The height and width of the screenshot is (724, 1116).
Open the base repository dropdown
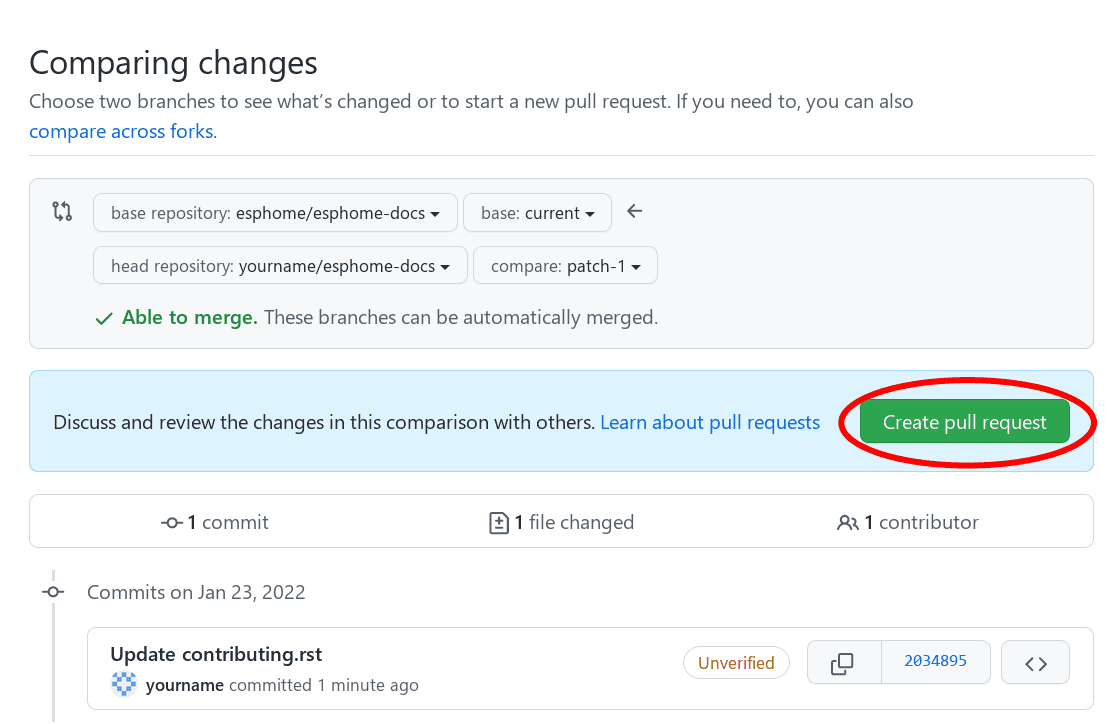[x=274, y=212]
